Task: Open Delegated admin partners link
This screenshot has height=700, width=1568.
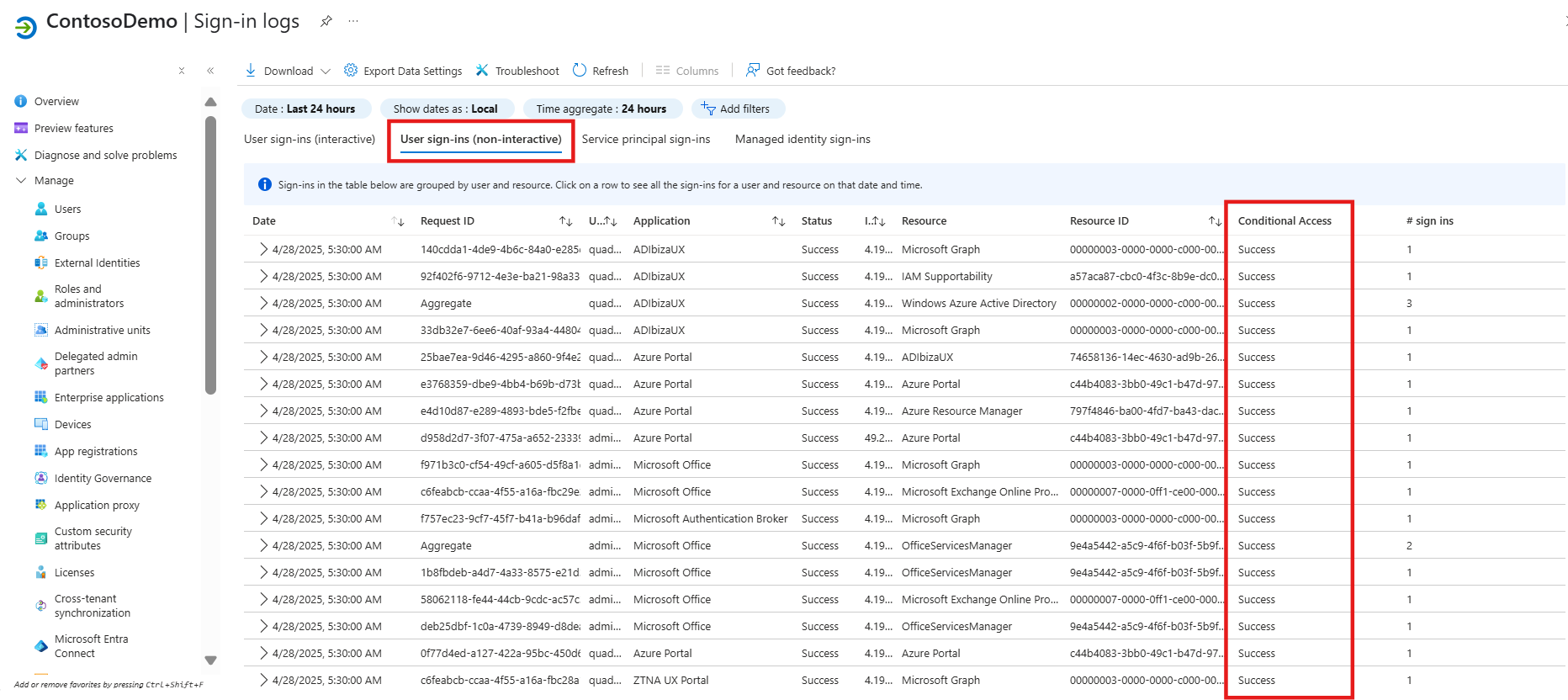Action: point(96,363)
